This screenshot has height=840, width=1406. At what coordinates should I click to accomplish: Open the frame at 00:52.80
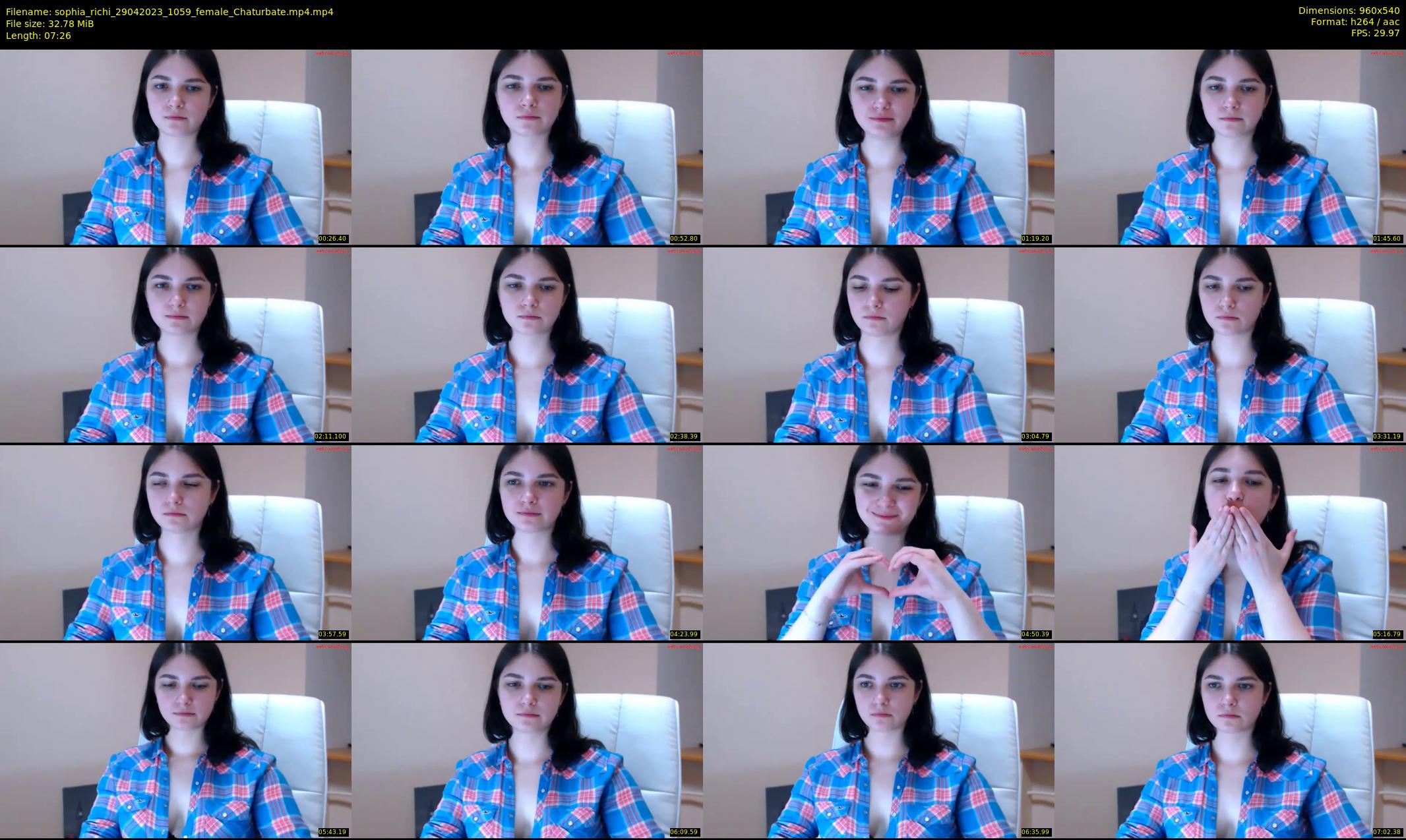527,147
